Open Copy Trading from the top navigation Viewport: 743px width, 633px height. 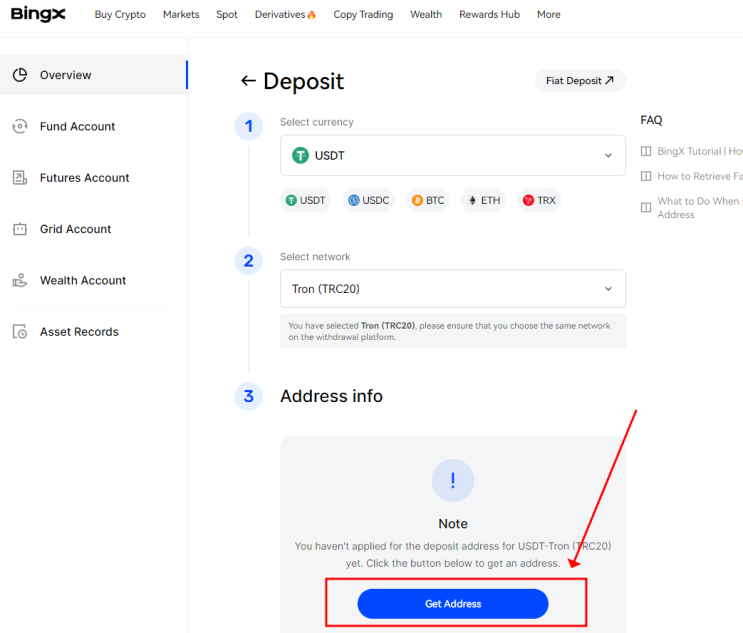(363, 15)
